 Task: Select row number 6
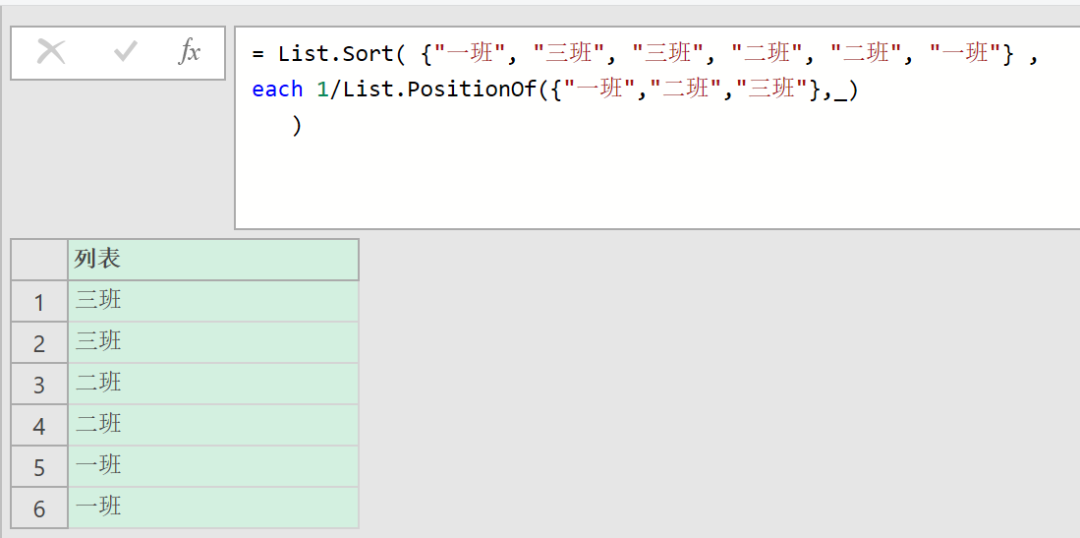(x=39, y=508)
